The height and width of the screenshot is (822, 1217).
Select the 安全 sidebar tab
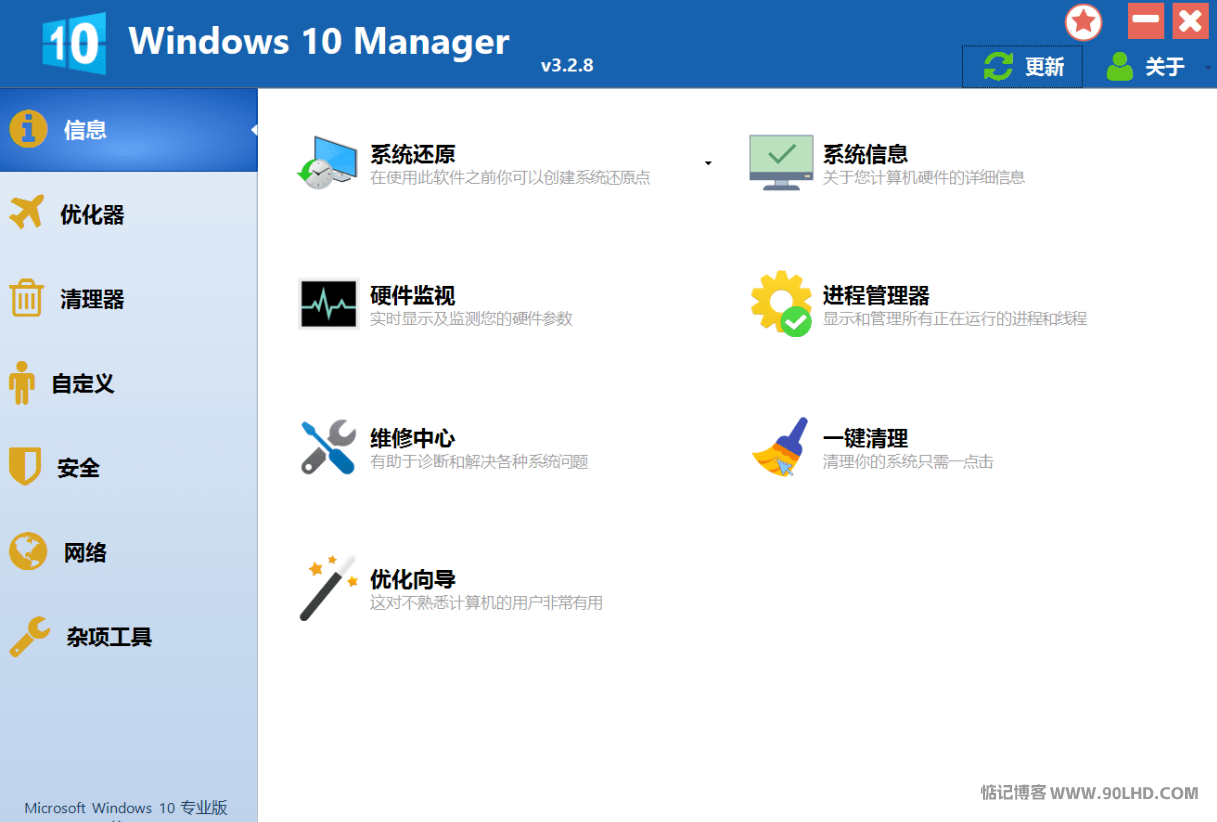coord(128,467)
